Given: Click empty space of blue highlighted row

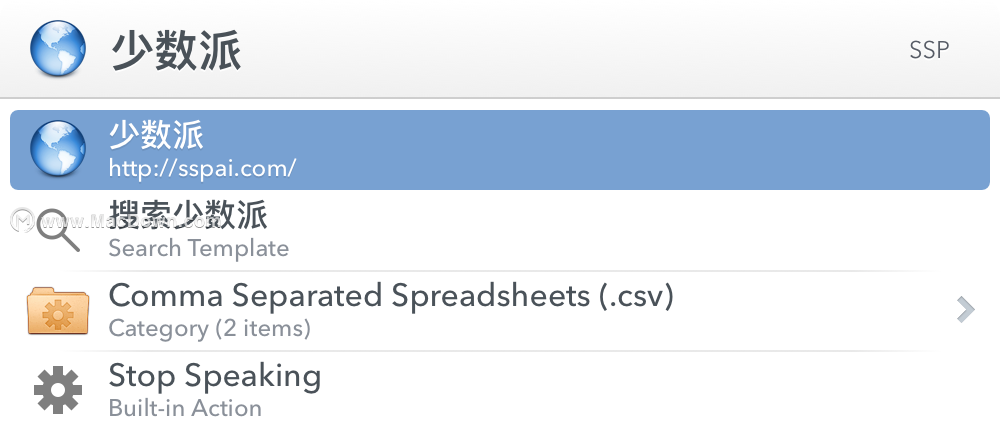Looking at the screenshot, I should (638, 150).
